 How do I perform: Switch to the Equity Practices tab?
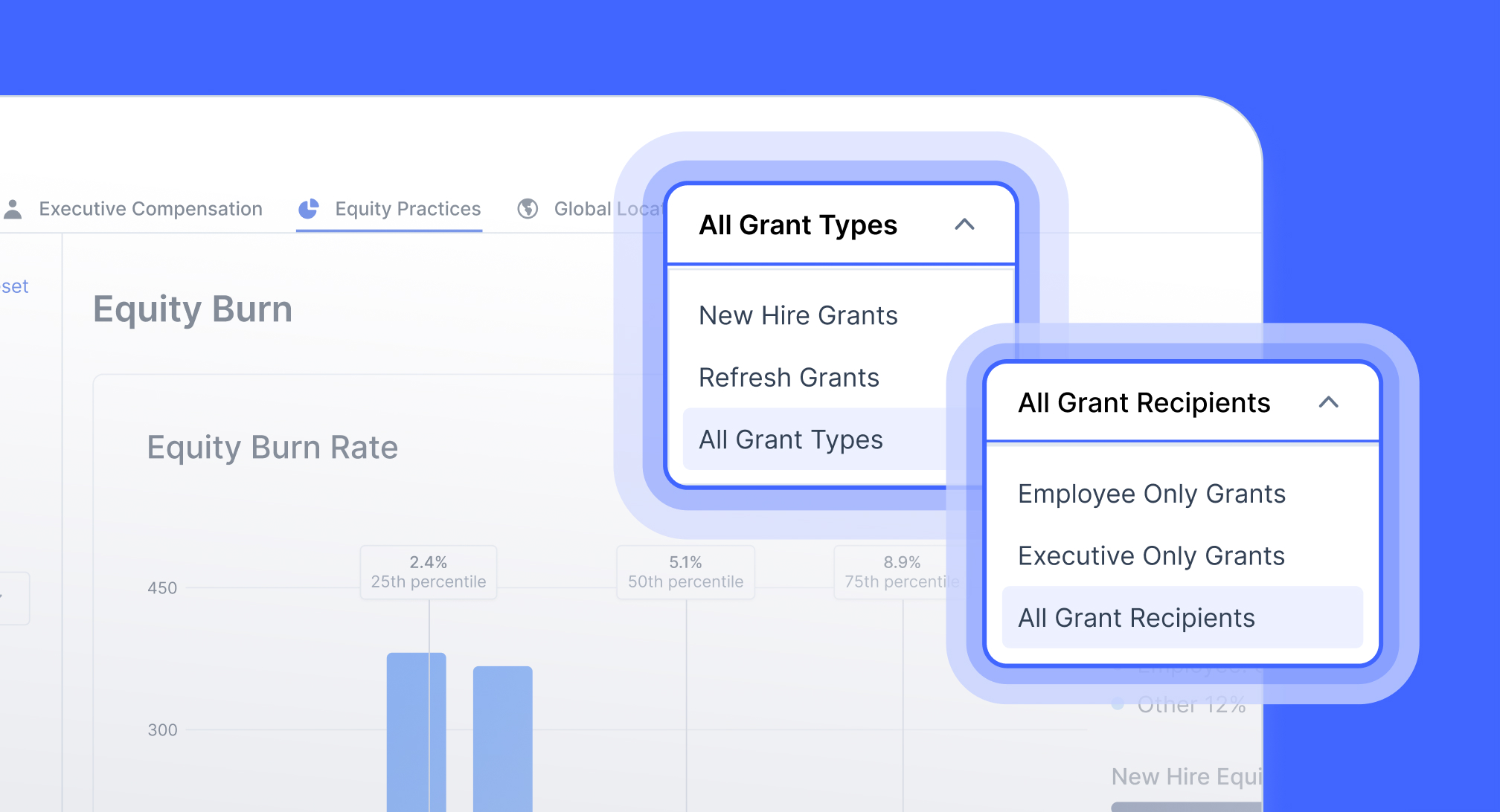[x=407, y=209]
